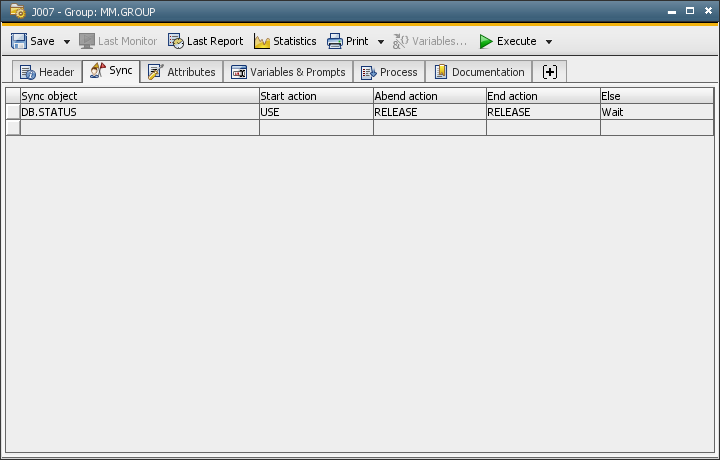Click the Sync object column header

click(140, 96)
